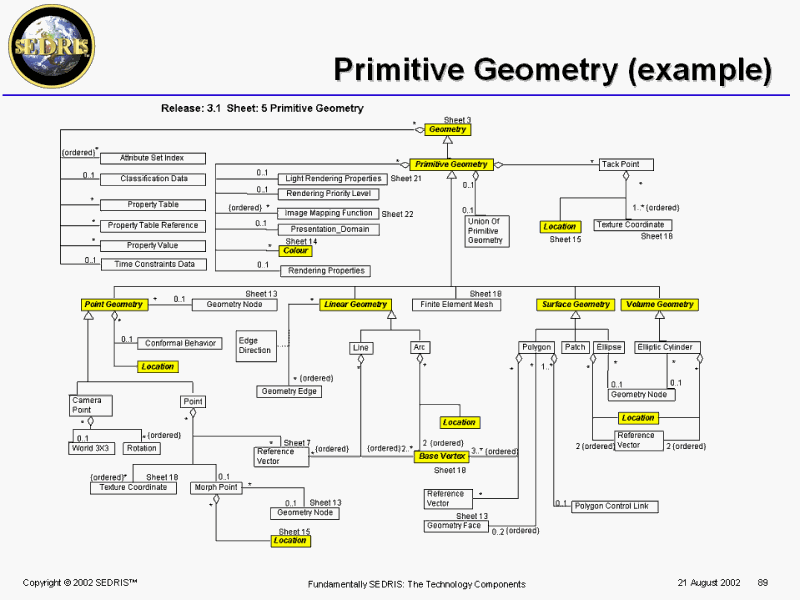Click the Attribute Set Index box

[x=152, y=158]
